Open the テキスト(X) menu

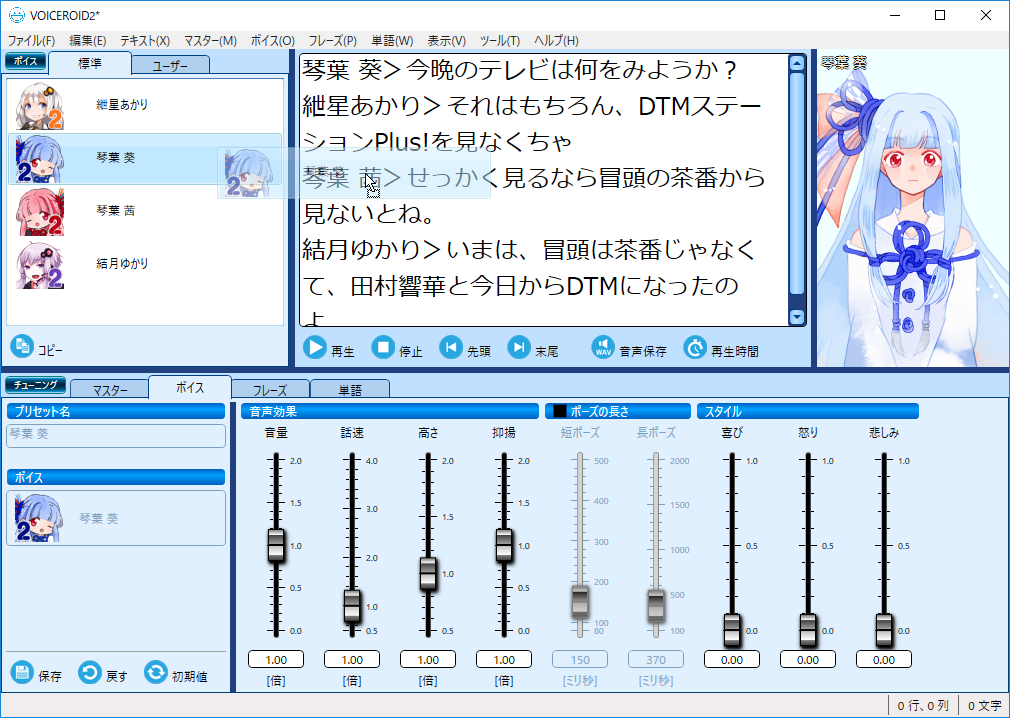point(145,41)
